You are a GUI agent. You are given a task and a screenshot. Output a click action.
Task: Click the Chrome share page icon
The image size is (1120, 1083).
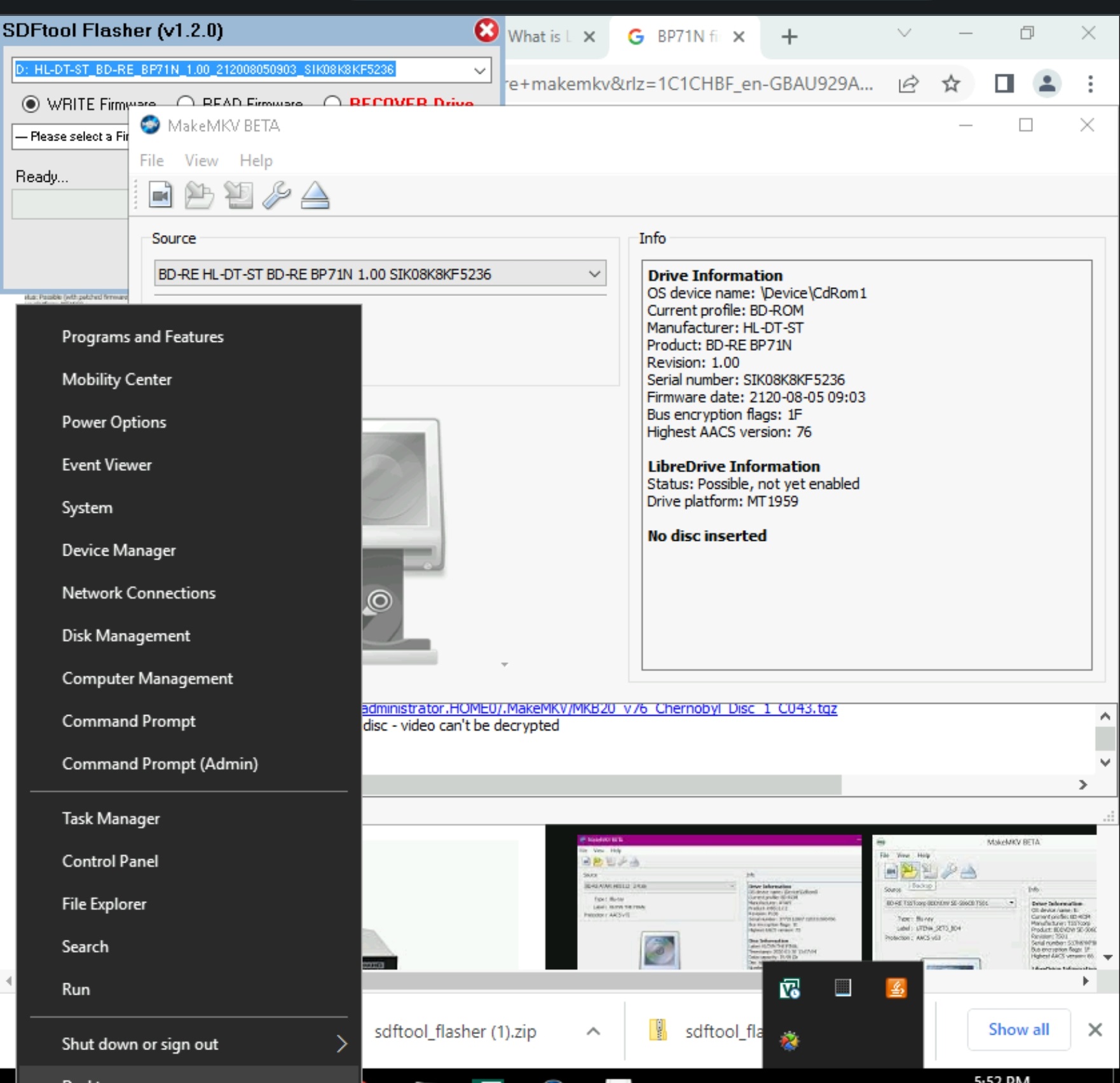[x=909, y=83]
